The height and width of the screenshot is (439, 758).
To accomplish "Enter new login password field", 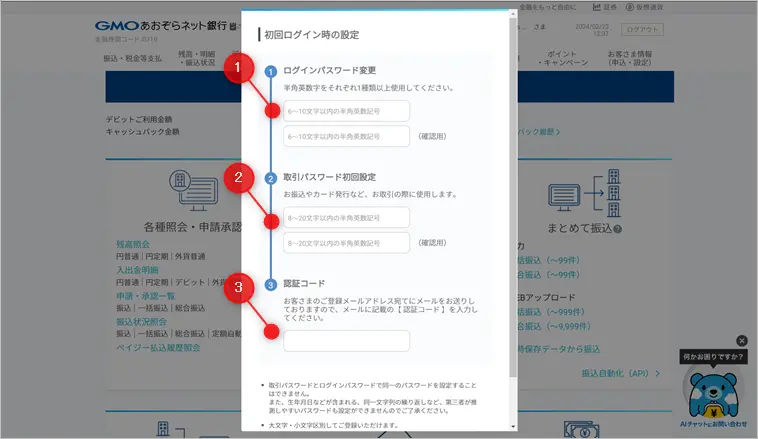I will pyautogui.click(x=346, y=111).
